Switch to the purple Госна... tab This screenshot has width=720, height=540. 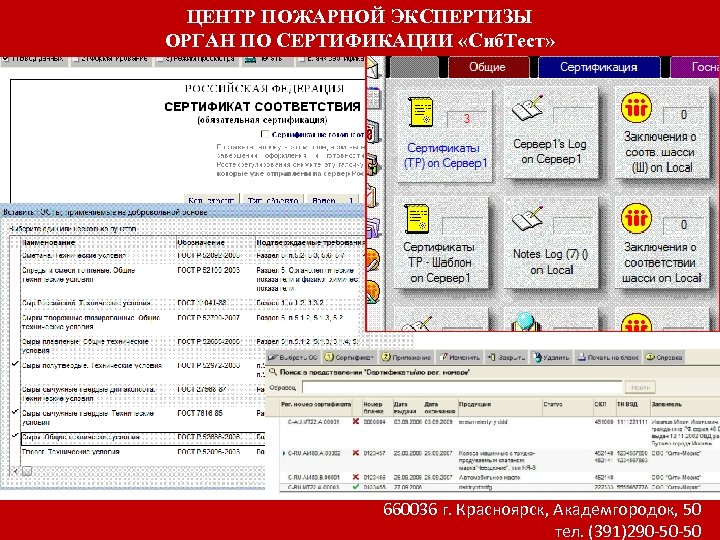pyautogui.click(x=696, y=67)
